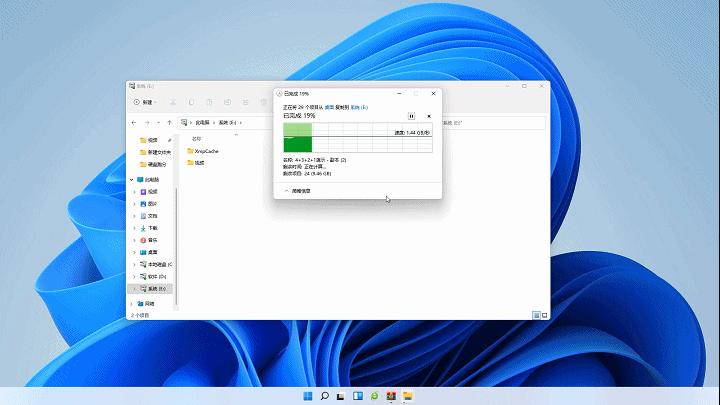Select 桌面 in the navigation pane

(x=149, y=253)
